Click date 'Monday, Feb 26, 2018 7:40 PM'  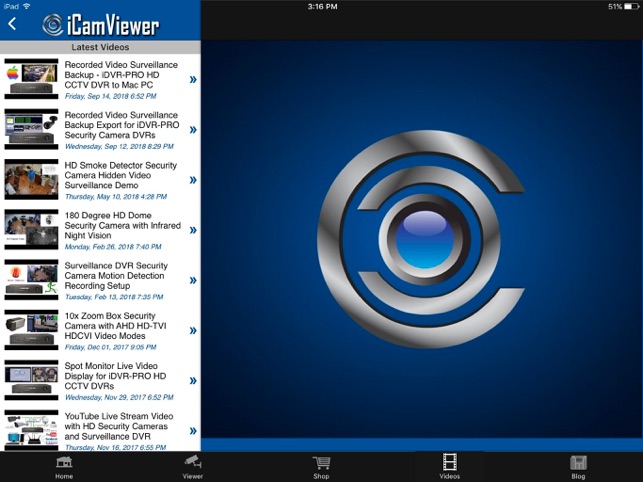pos(113,247)
